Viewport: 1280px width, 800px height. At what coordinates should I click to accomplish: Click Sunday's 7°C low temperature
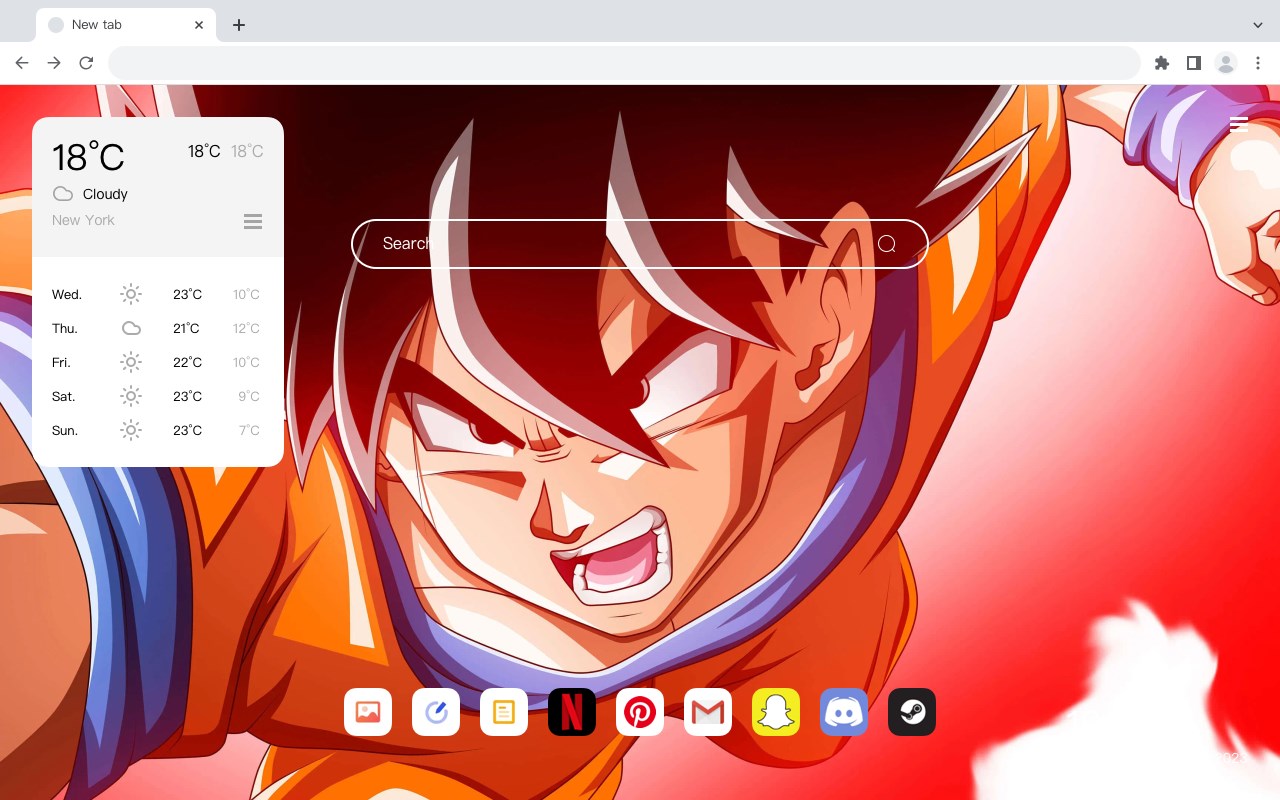coord(249,430)
